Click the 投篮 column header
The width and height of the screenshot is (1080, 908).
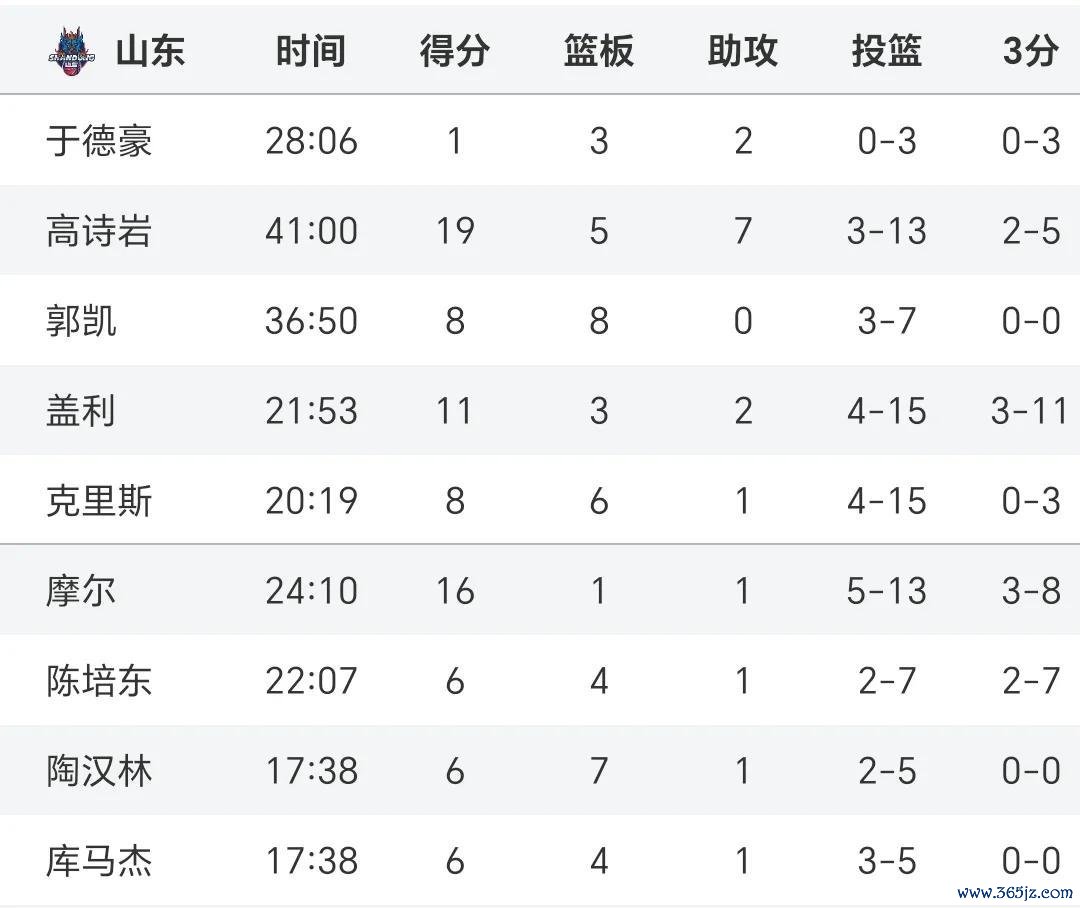pyautogui.click(x=886, y=52)
